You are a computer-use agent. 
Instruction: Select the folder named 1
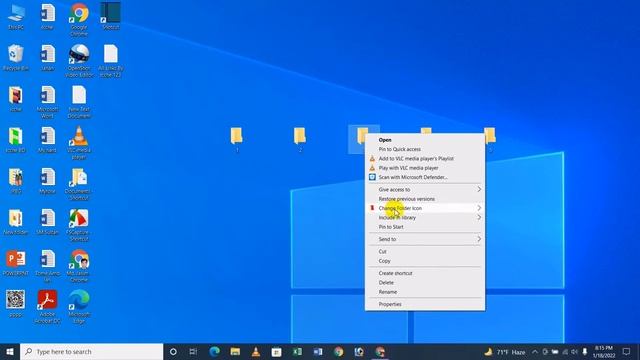pos(236,140)
